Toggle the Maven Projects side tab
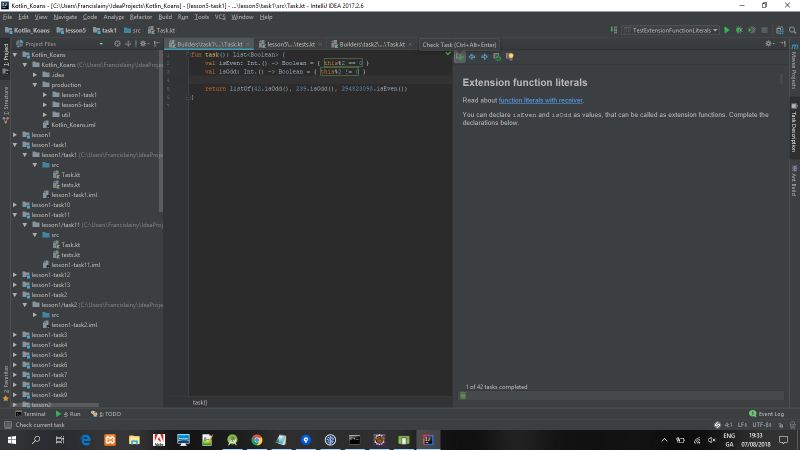 [794, 66]
